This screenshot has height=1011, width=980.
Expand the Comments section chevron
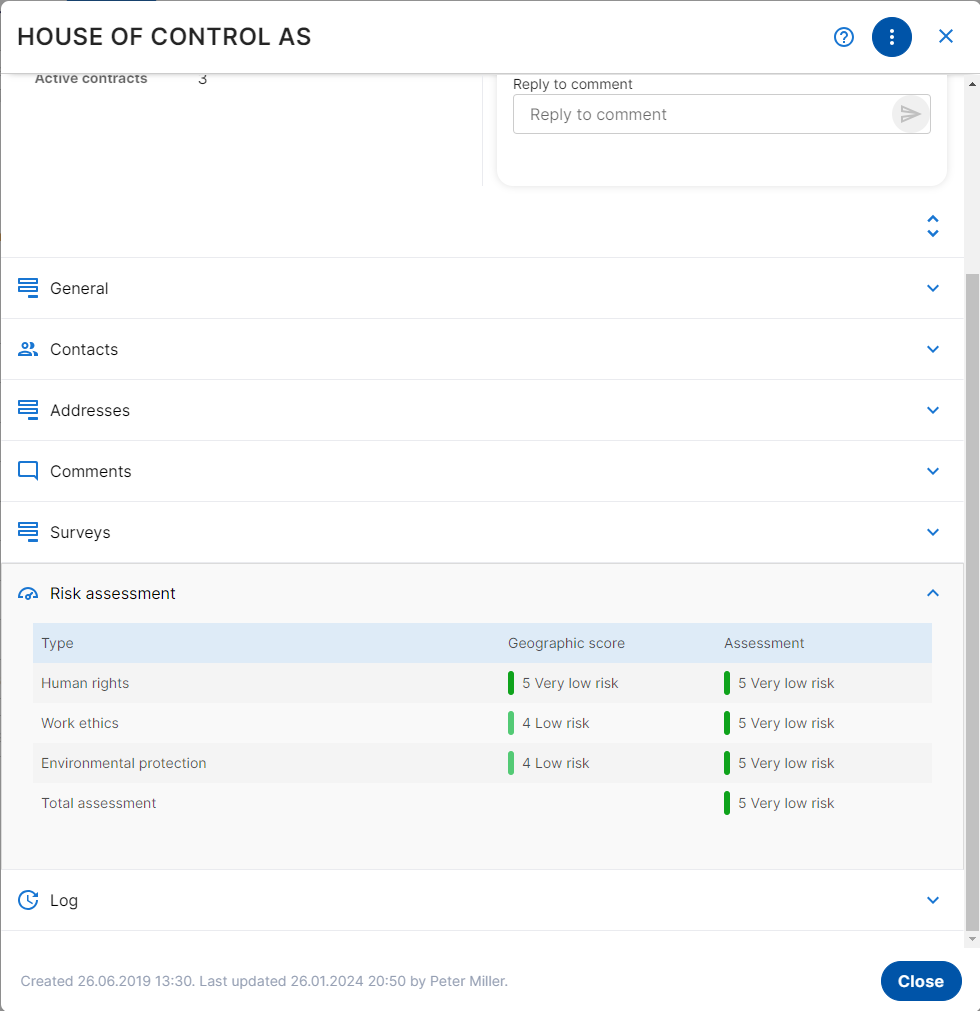point(933,471)
